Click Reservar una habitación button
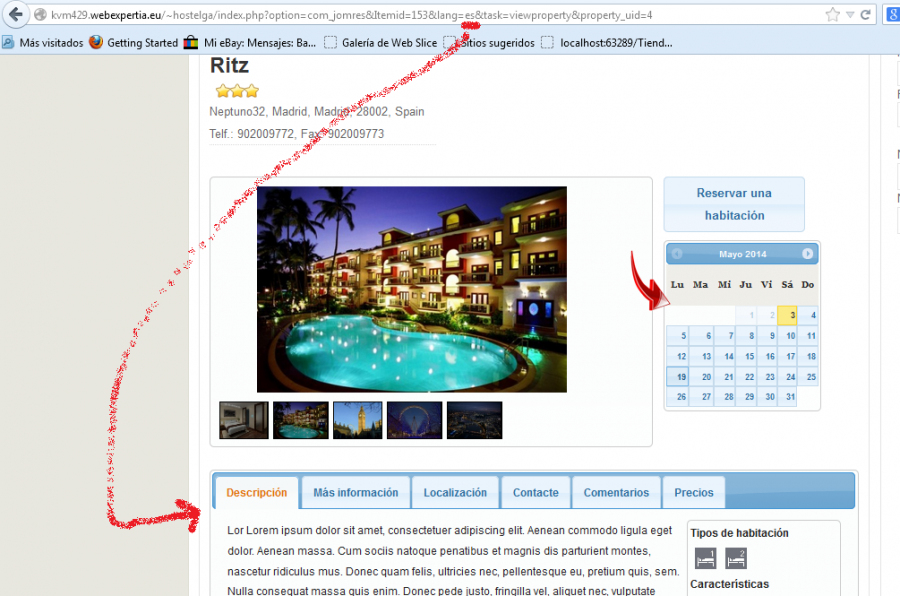This screenshot has height=596, width=900. 734,204
